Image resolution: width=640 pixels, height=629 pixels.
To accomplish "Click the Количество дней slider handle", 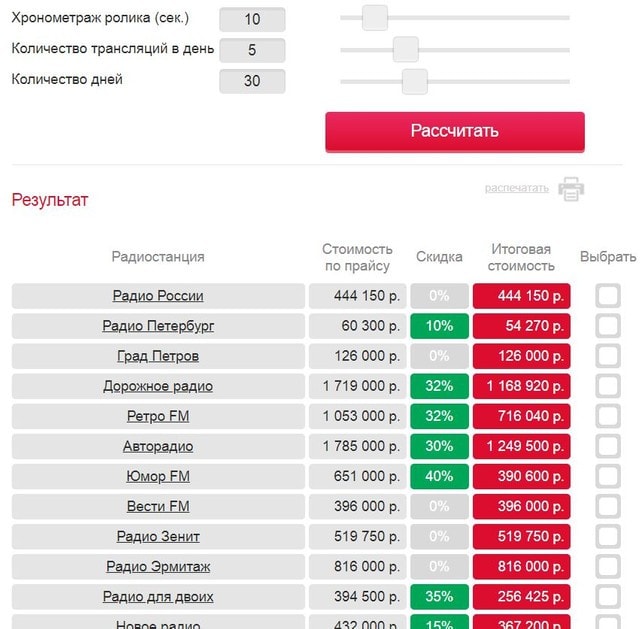I will pos(414,81).
